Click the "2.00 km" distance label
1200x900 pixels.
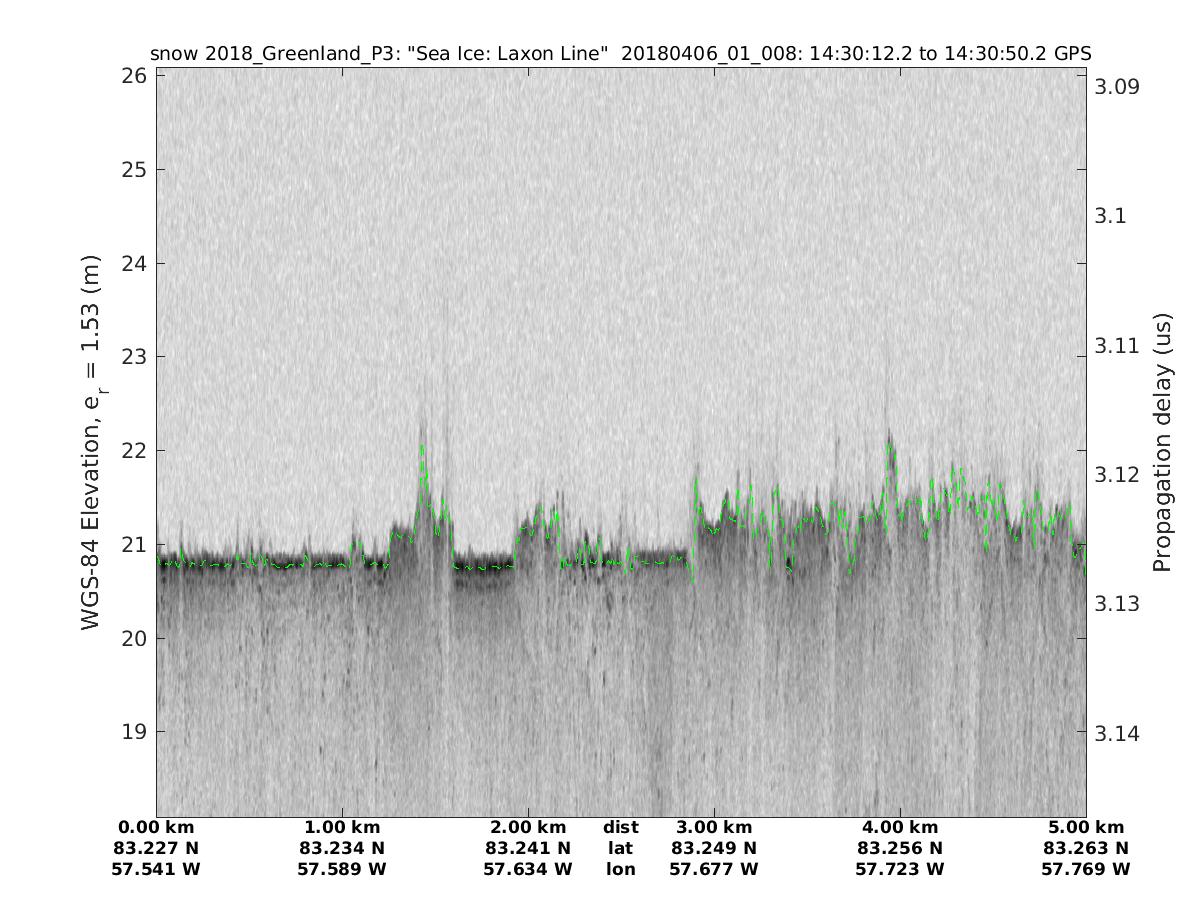(528, 828)
